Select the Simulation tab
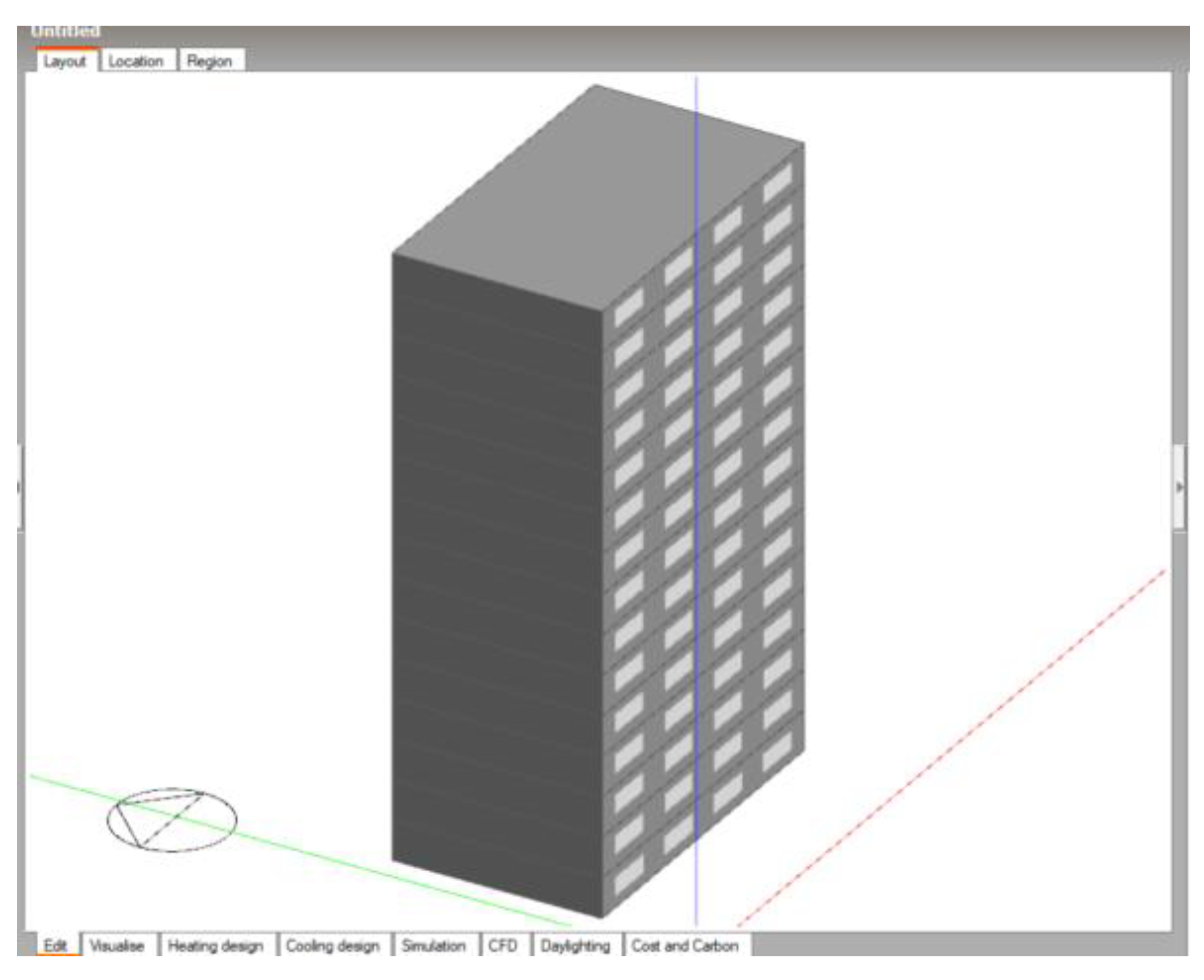 pyautogui.click(x=434, y=946)
